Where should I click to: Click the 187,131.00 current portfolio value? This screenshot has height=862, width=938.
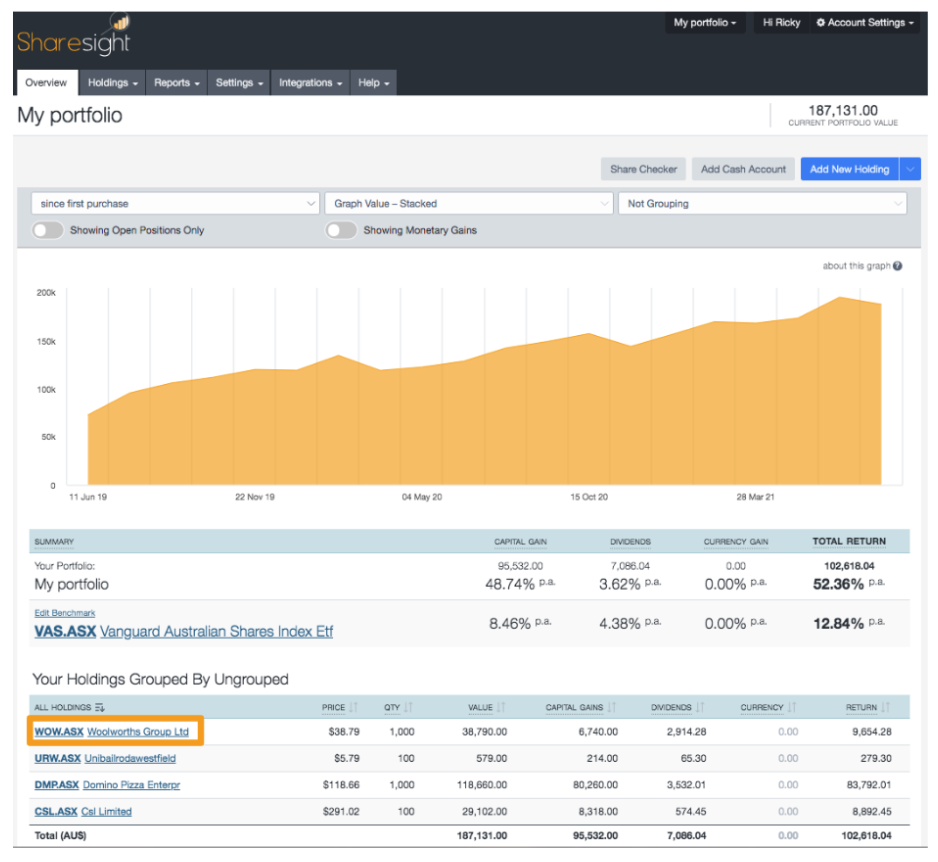pos(843,111)
